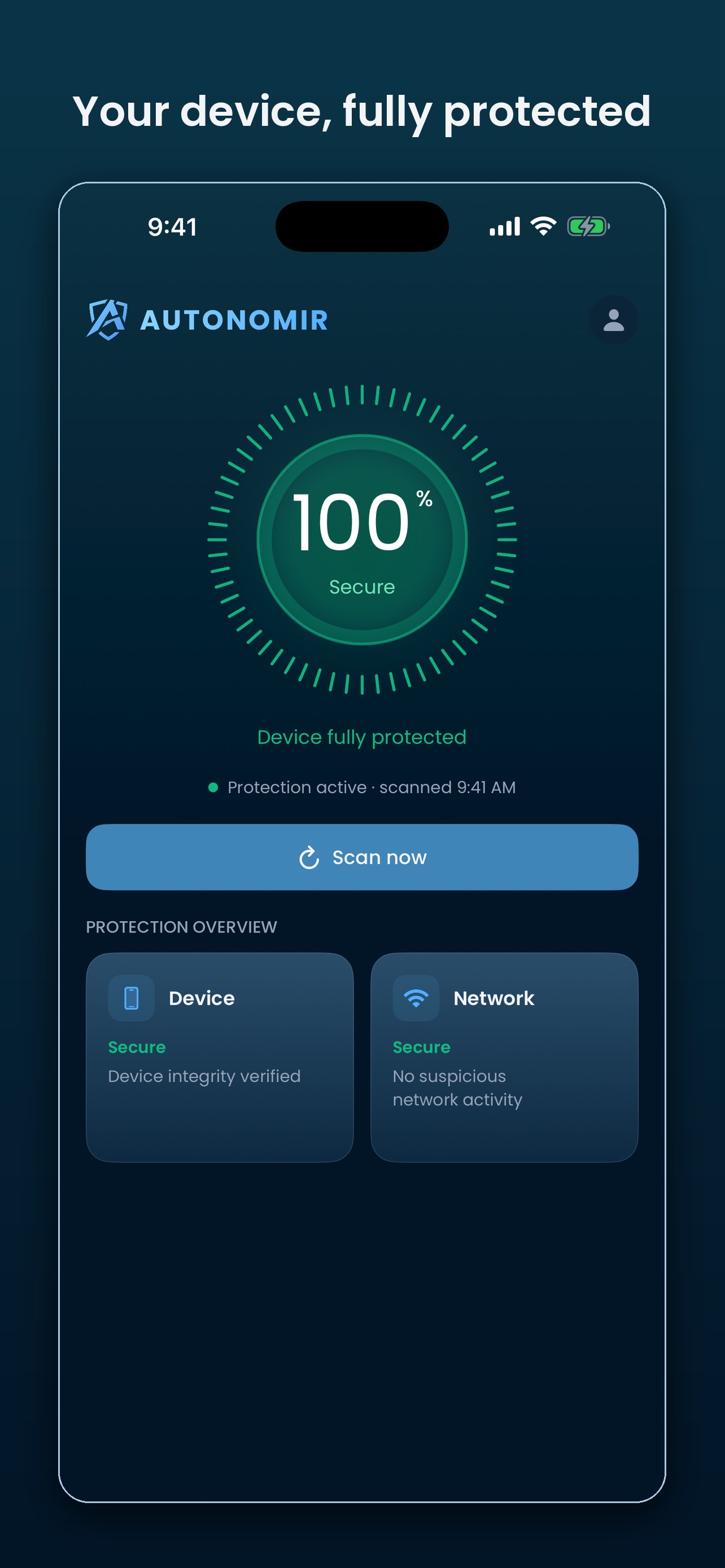Click the Autonomir shield logo
The height and width of the screenshot is (1568, 725).
click(107, 319)
